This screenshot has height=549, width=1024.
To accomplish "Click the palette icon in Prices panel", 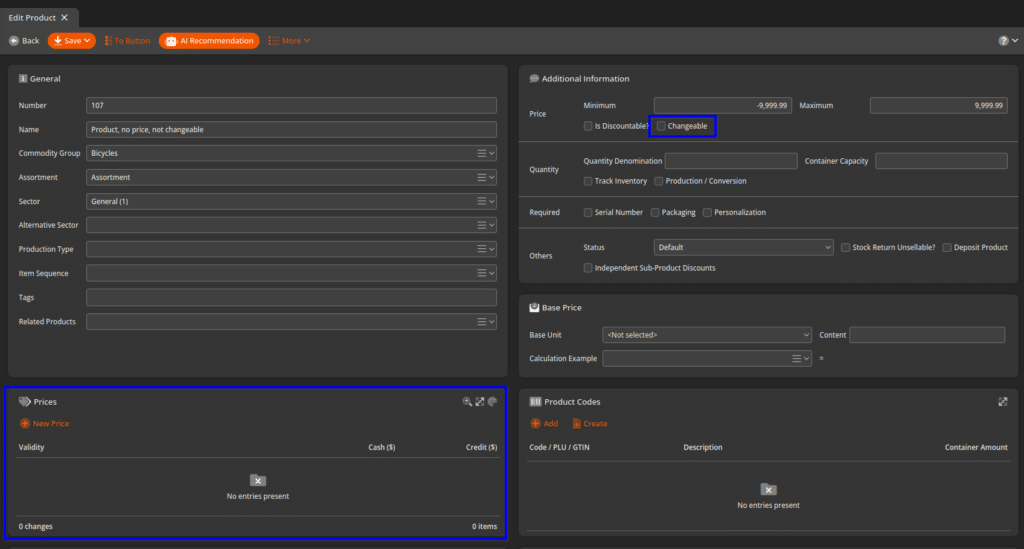I will coord(492,402).
